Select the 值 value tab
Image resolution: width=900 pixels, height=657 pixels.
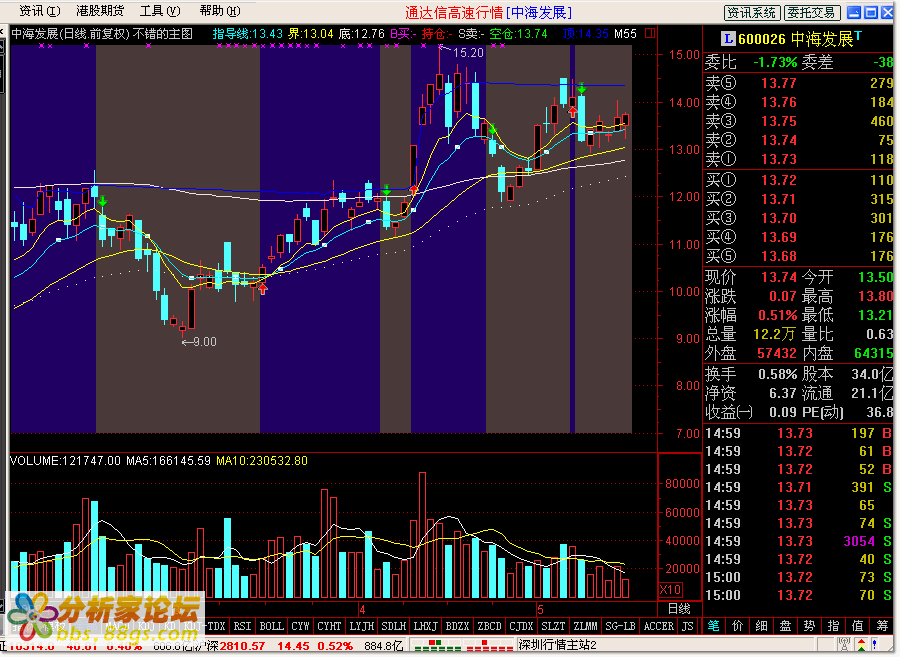coord(857,626)
